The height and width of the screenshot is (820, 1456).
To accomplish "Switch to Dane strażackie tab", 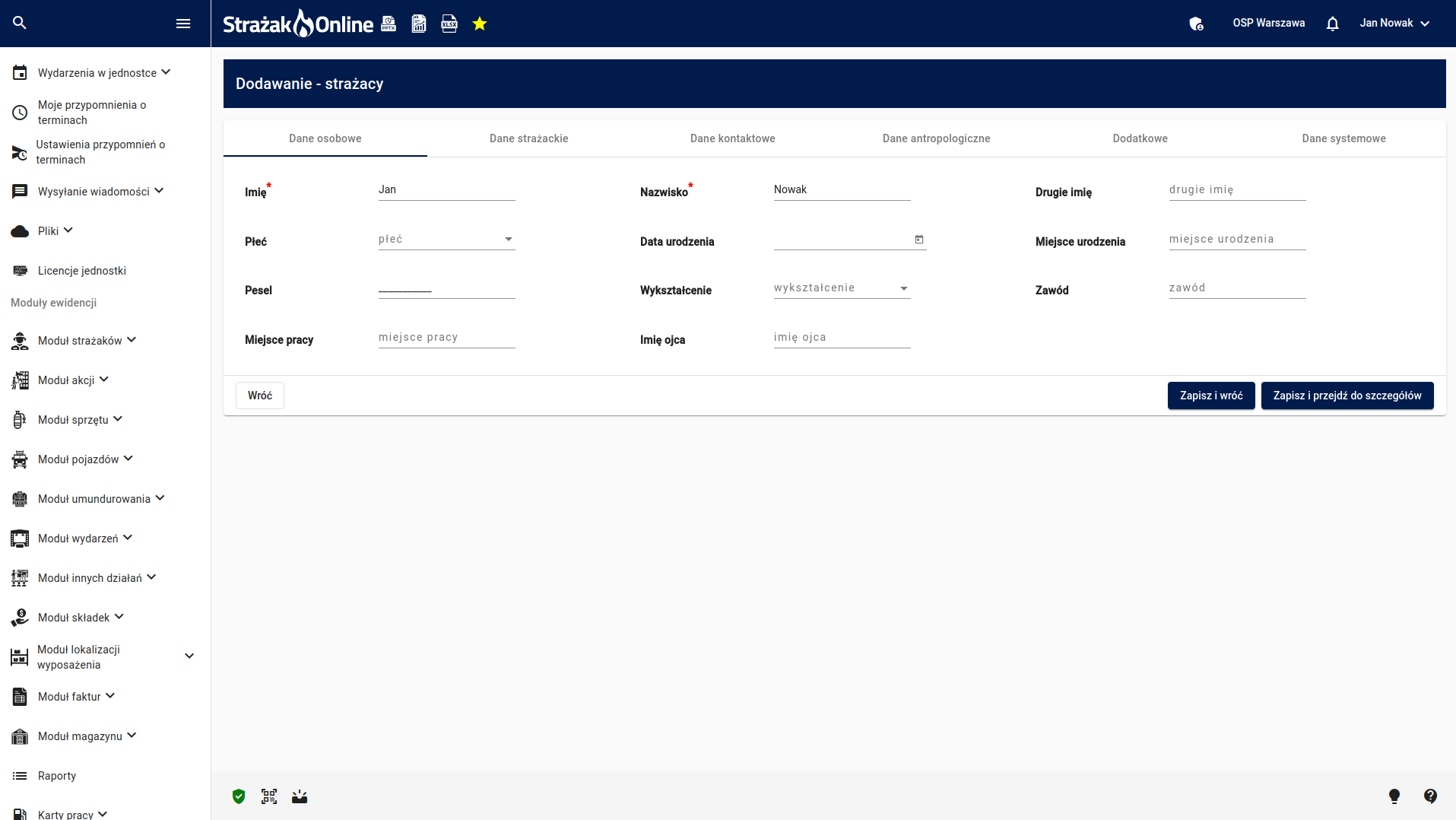I will (x=529, y=138).
